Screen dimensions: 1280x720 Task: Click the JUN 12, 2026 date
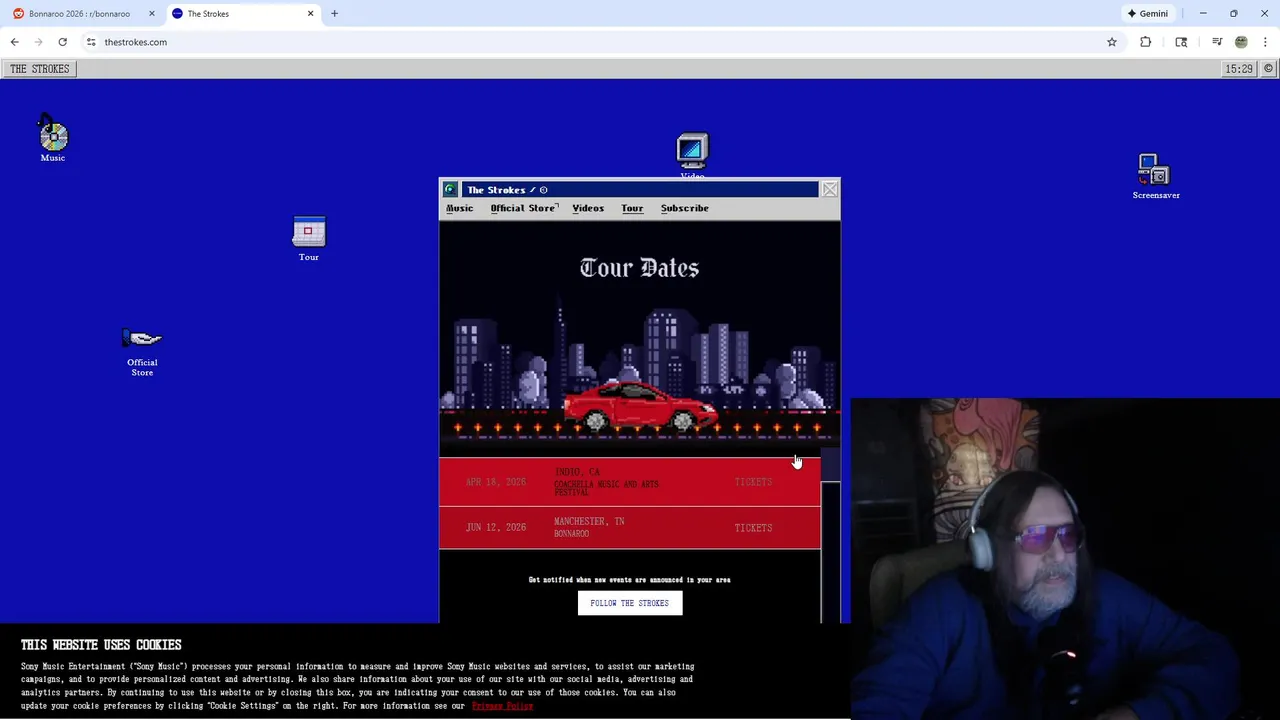tap(495, 527)
